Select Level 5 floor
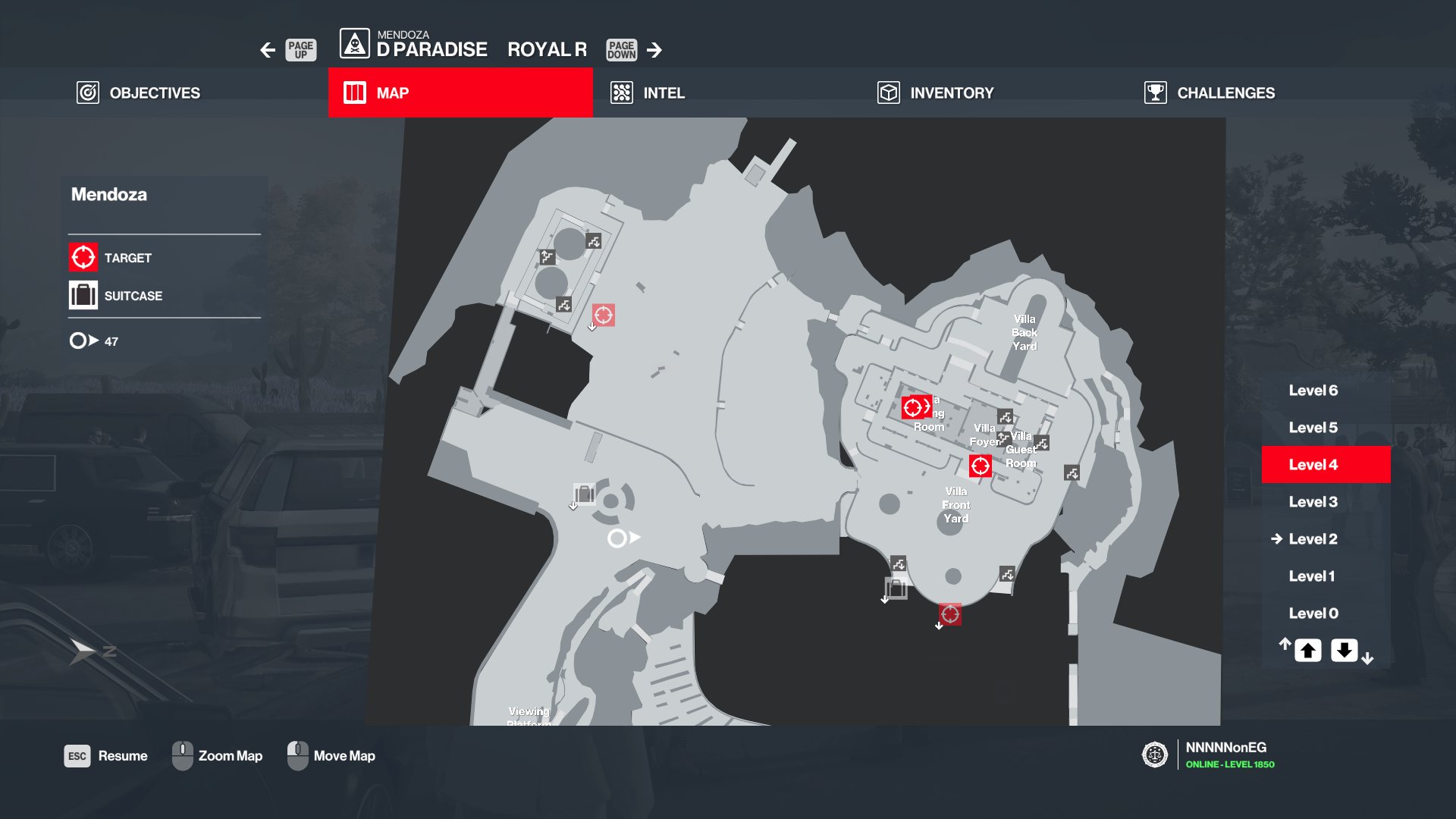 (x=1326, y=428)
